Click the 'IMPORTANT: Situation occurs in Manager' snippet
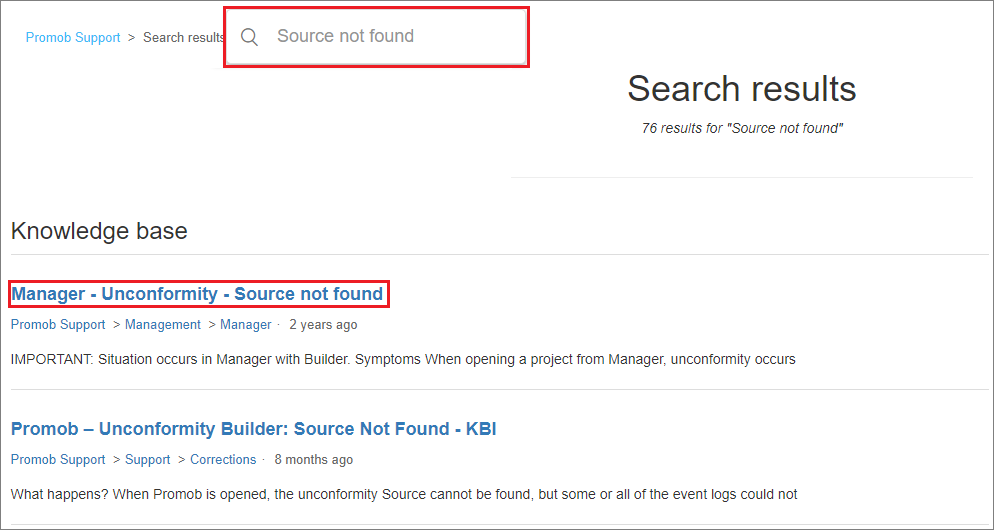 pyautogui.click(x=403, y=359)
